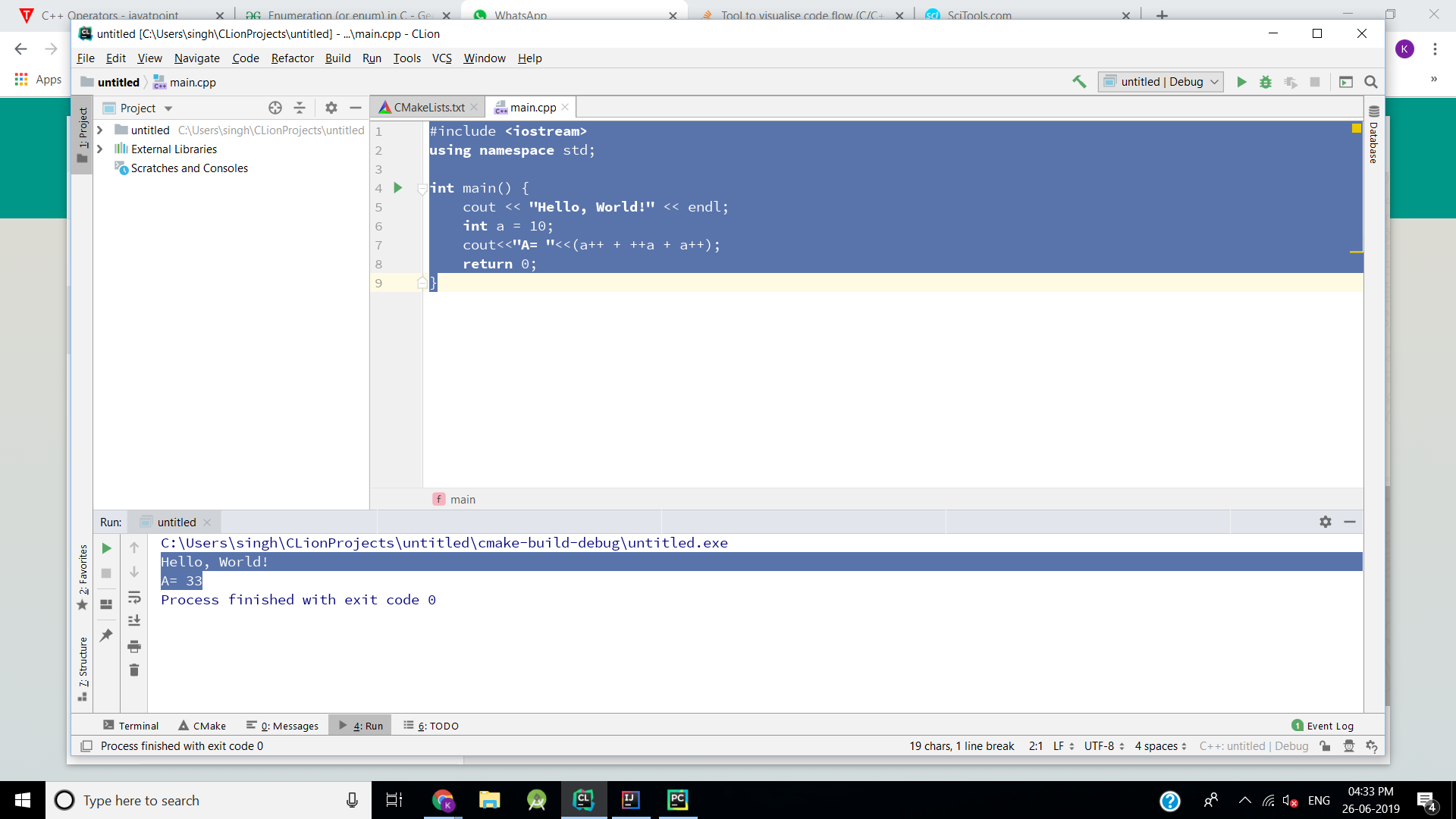The image size is (1456, 819).
Task: Run the program with green play button
Action: [1241, 82]
